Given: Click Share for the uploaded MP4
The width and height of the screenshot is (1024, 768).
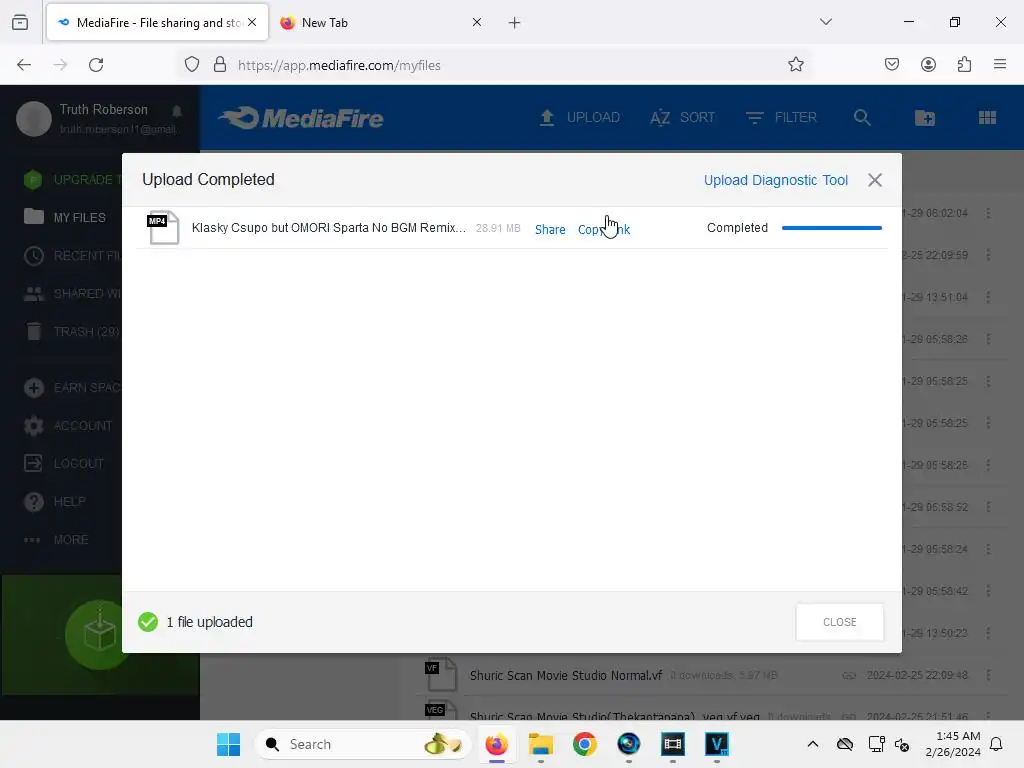Looking at the screenshot, I should point(550,229).
